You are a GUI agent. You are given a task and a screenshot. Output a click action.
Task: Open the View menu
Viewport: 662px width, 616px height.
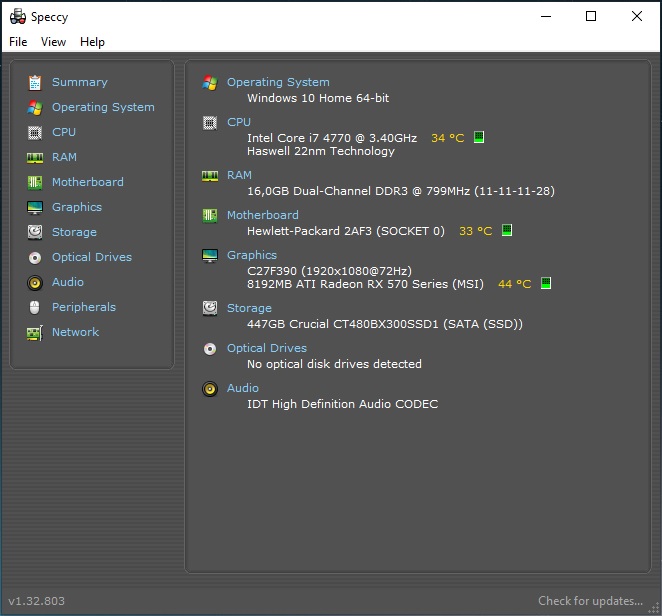(x=53, y=42)
